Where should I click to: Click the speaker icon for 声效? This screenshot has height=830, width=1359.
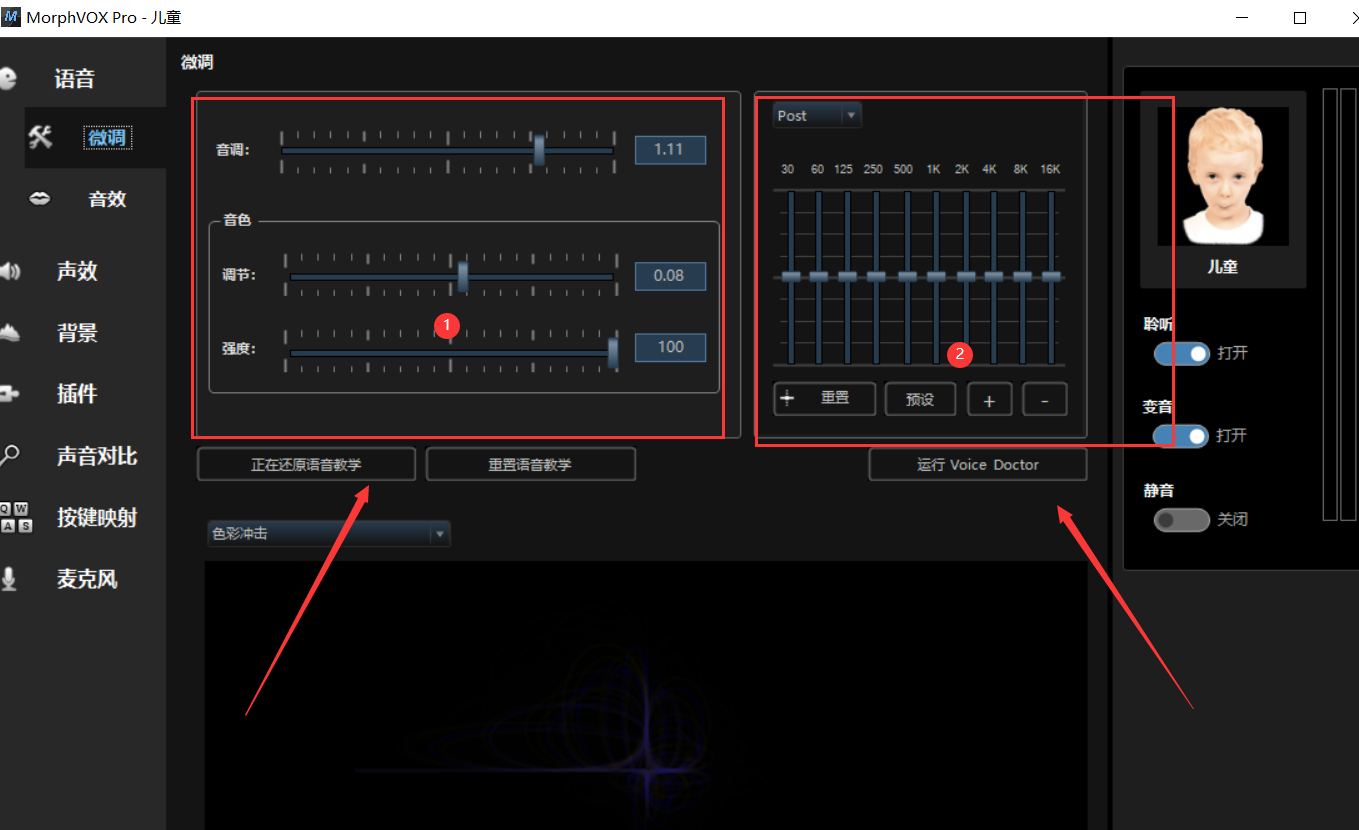(10, 271)
